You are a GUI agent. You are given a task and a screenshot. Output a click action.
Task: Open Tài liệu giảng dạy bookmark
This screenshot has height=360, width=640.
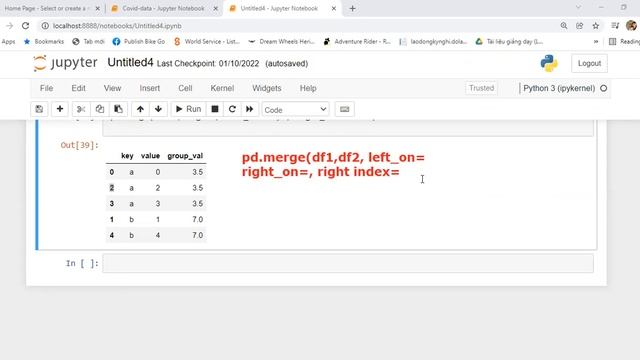click(510, 42)
